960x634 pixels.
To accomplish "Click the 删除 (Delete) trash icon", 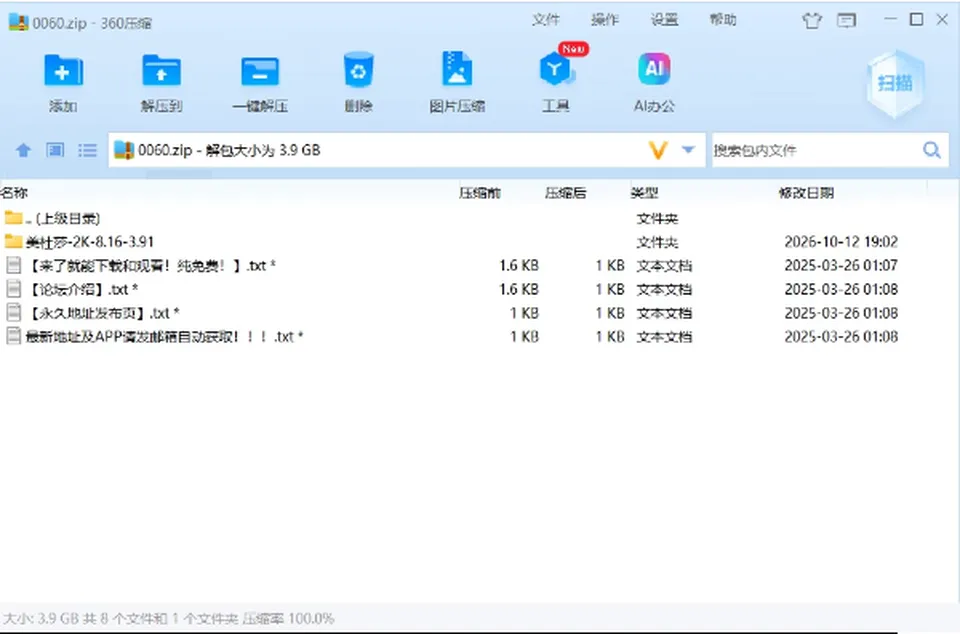I will coord(358,70).
